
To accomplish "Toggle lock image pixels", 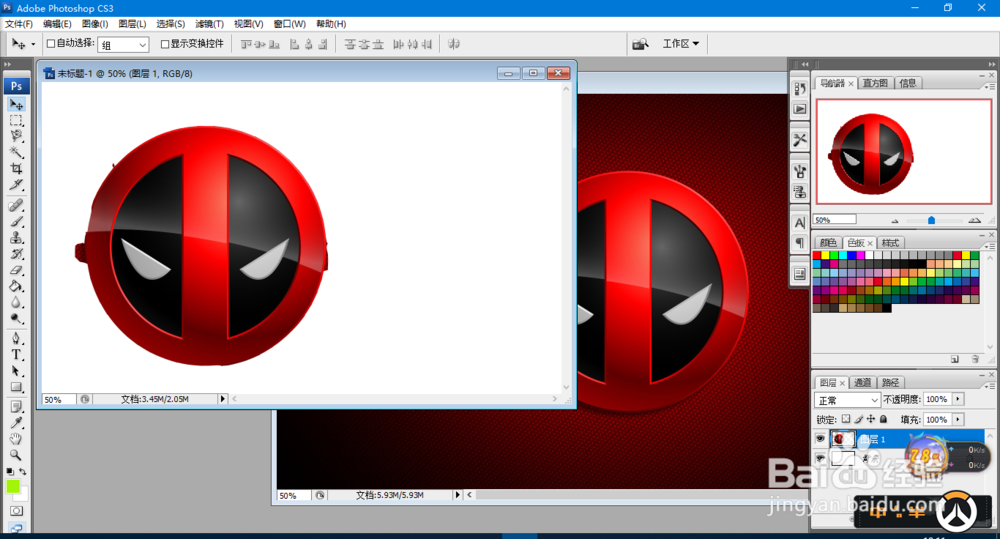I will point(858,419).
